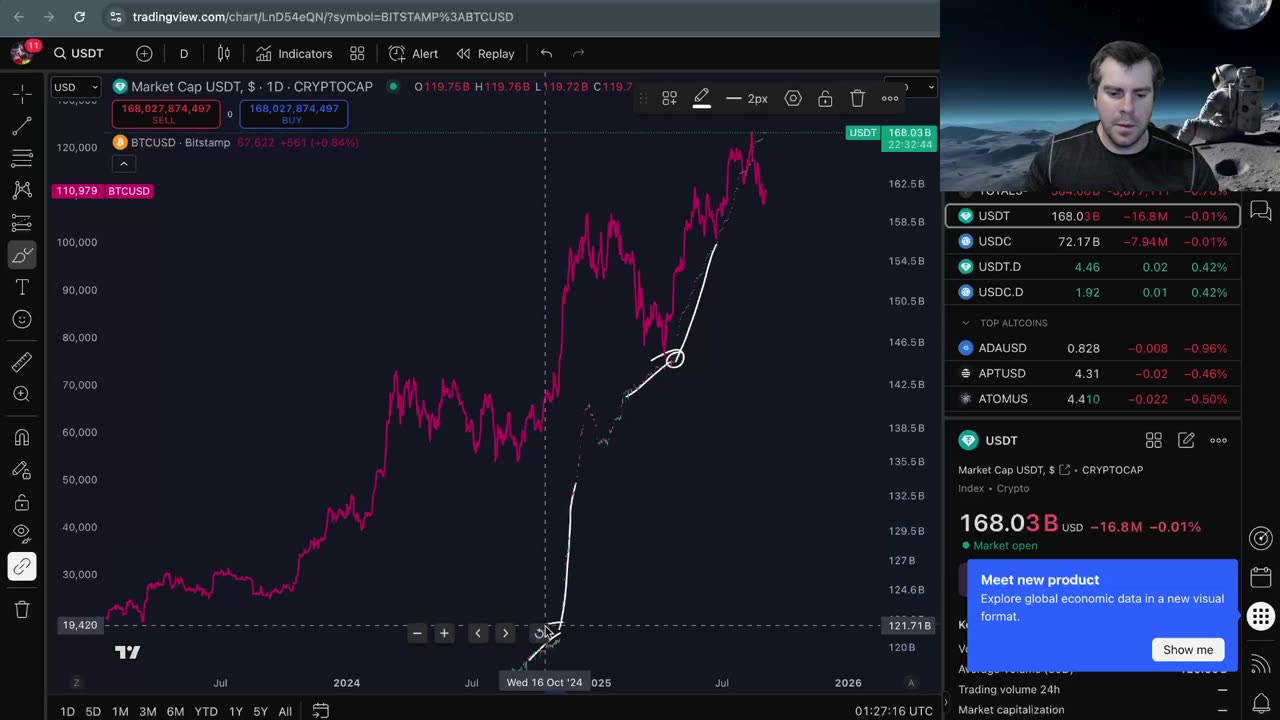Open the line color pencil swatch
Screen dimensions: 1280x720
pyautogui.click(x=702, y=98)
